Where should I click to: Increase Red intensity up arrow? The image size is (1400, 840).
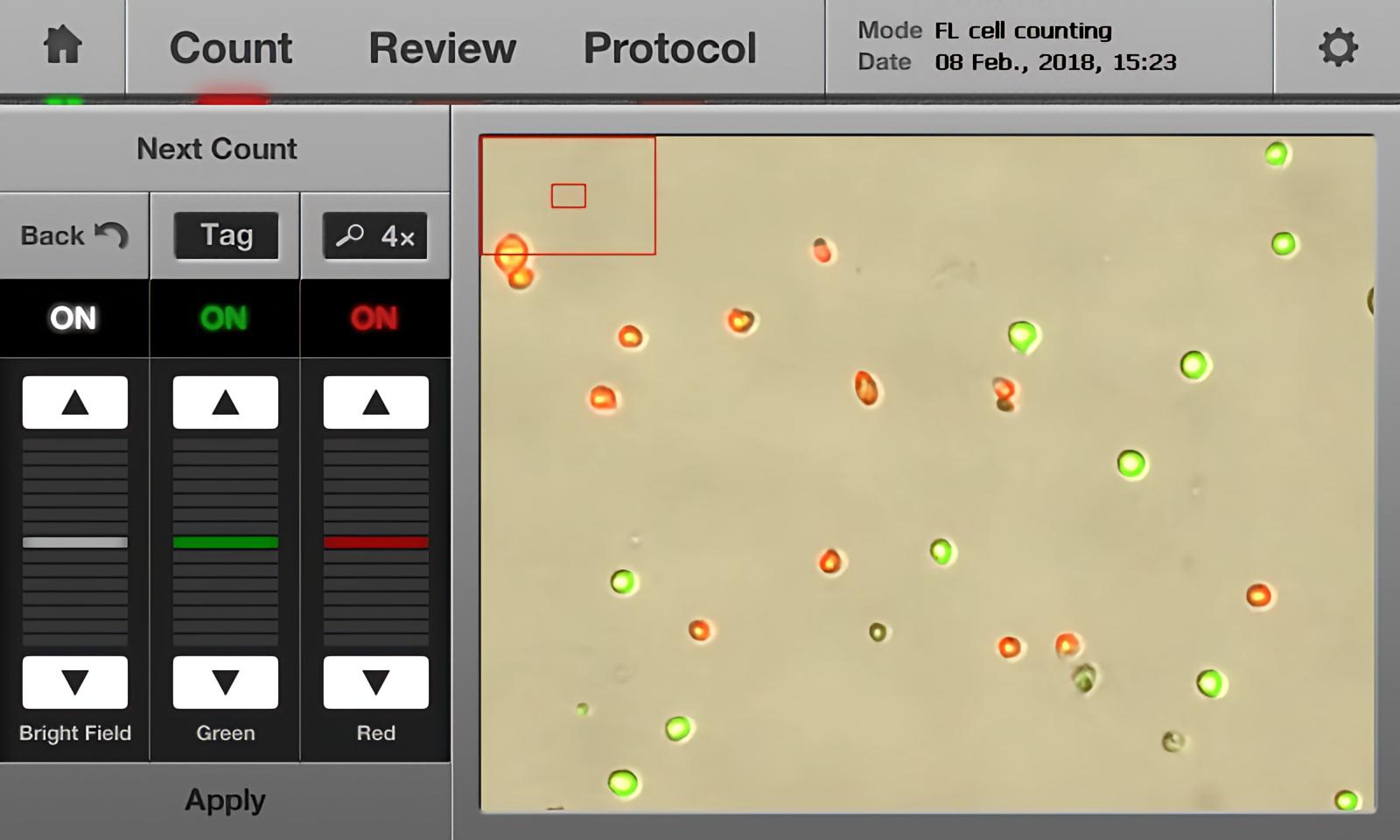pos(376,402)
